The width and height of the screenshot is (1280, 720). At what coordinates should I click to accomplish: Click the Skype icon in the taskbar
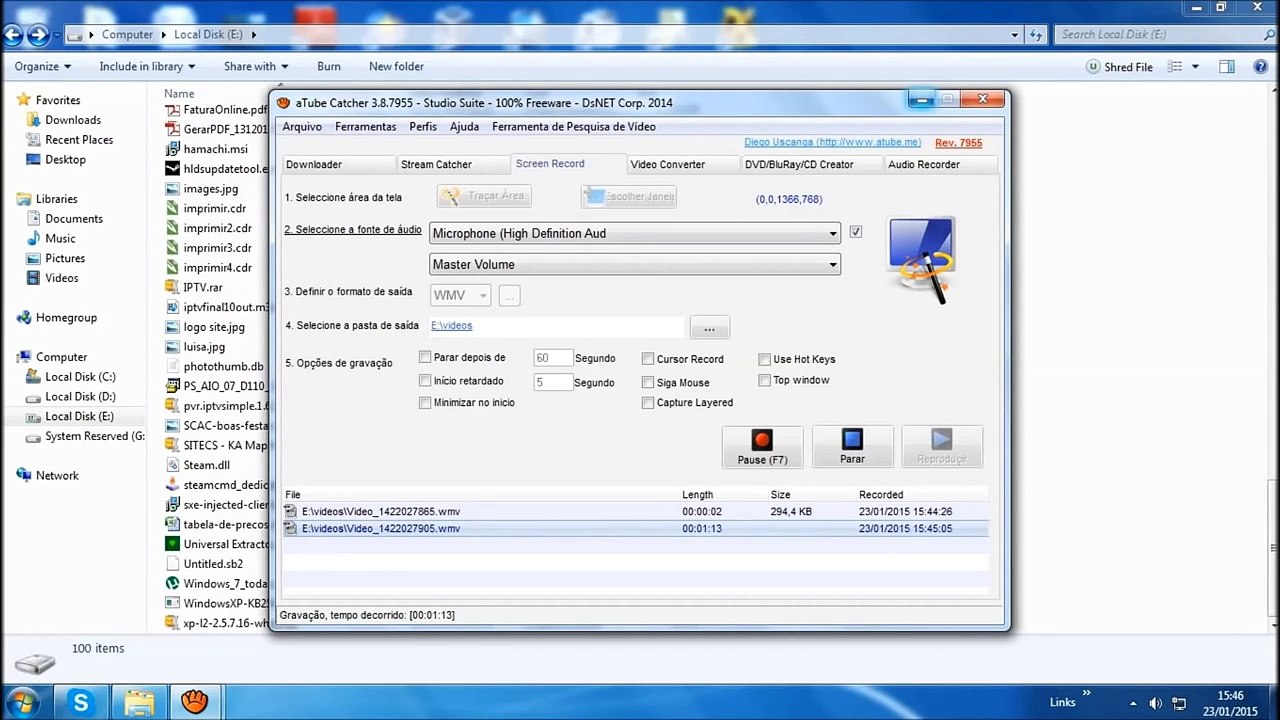pyautogui.click(x=81, y=701)
